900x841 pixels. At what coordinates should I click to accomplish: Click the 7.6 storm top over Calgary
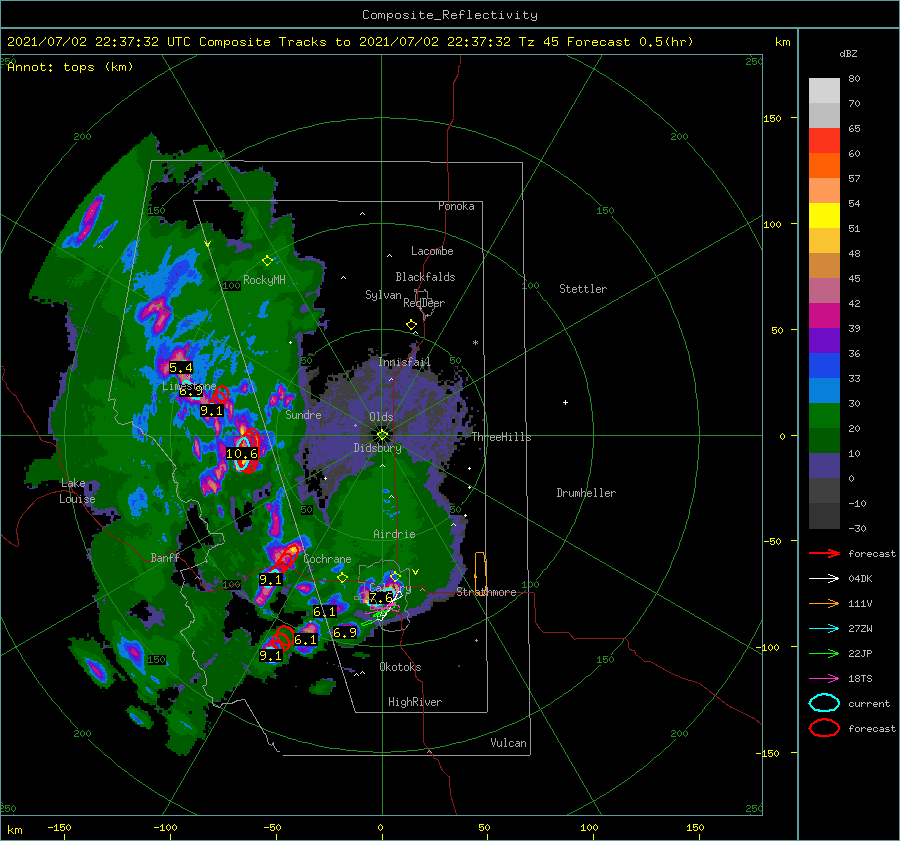[x=381, y=598]
